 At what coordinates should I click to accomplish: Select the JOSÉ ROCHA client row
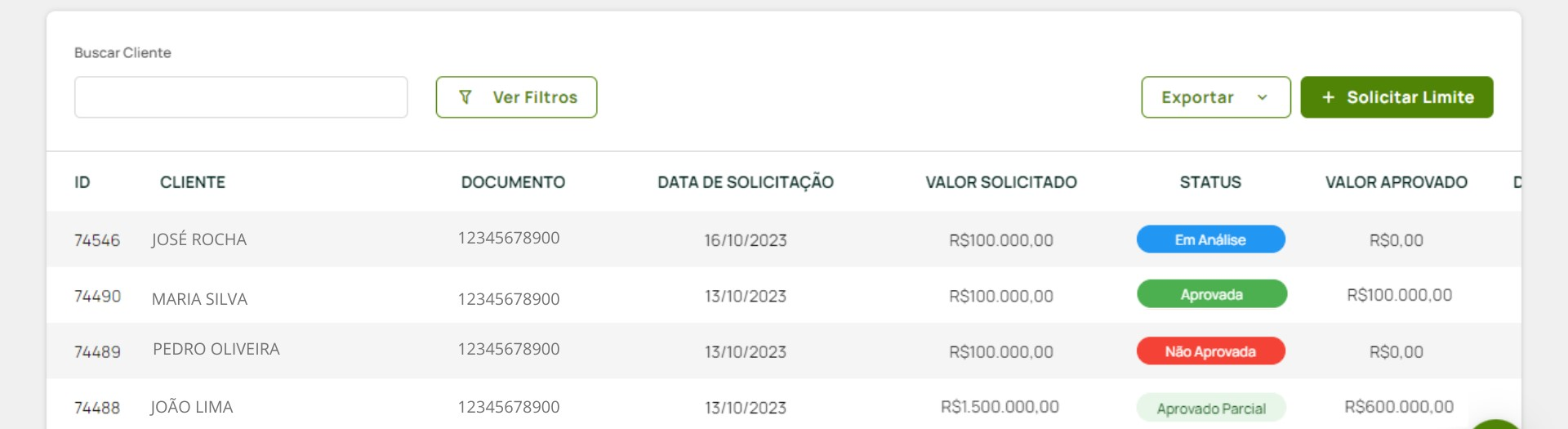point(199,239)
